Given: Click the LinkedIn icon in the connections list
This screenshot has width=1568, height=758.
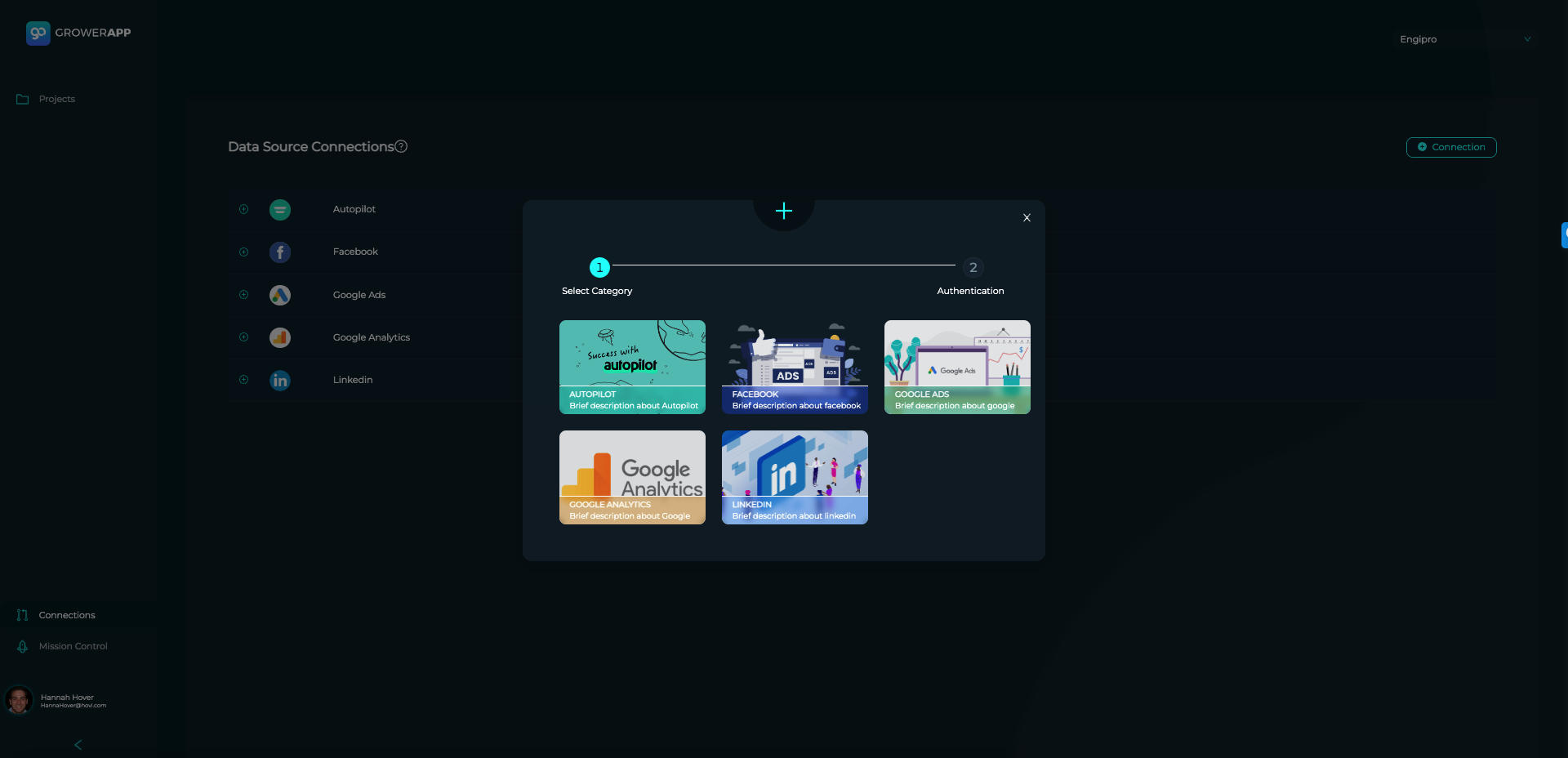Looking at the screenshot, I should (280, 380).
